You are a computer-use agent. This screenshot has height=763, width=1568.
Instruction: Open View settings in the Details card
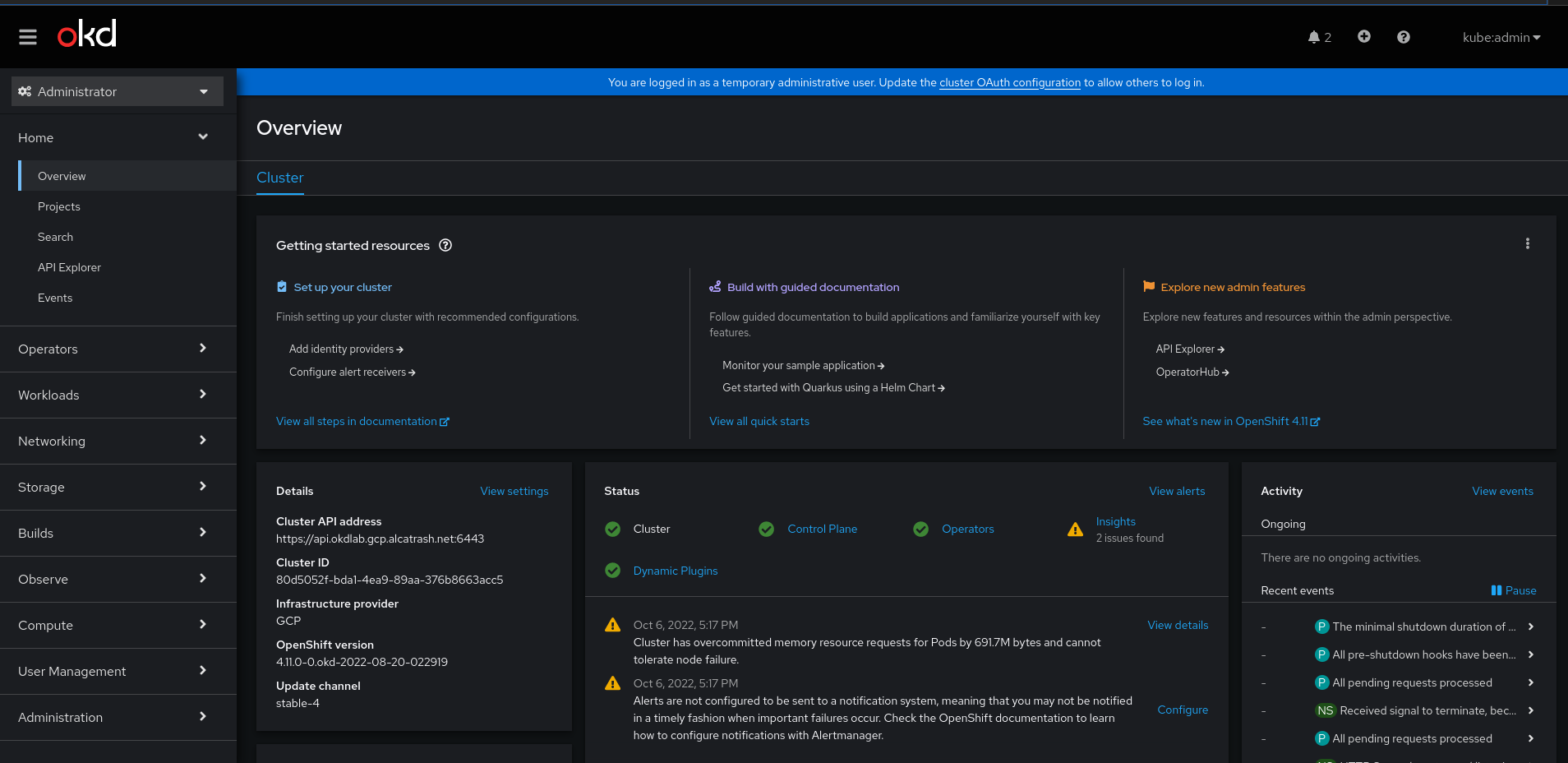point(514,491)
